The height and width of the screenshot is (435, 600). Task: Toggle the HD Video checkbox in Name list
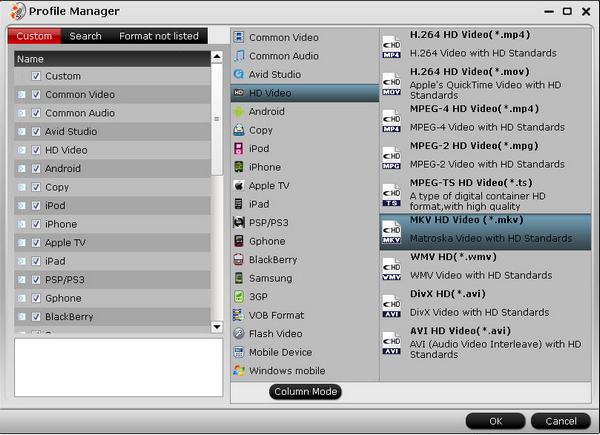pos(36,150)
